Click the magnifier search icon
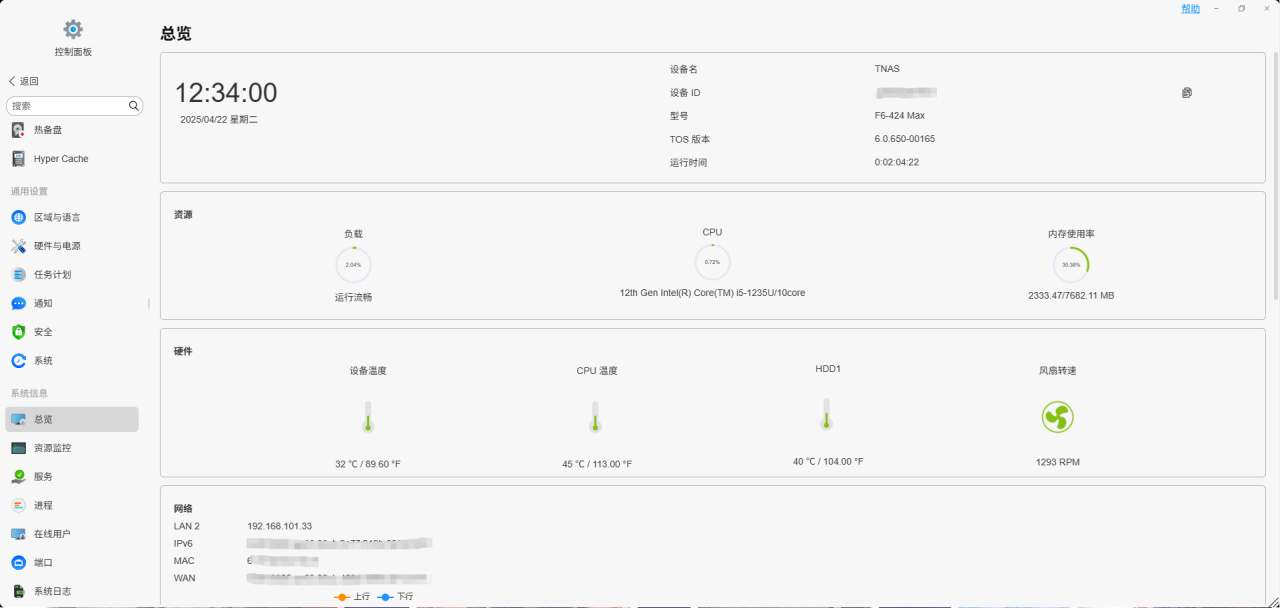Image resolution: width=1280 pixels, height=608 pixels. click(x=134, y=105)
